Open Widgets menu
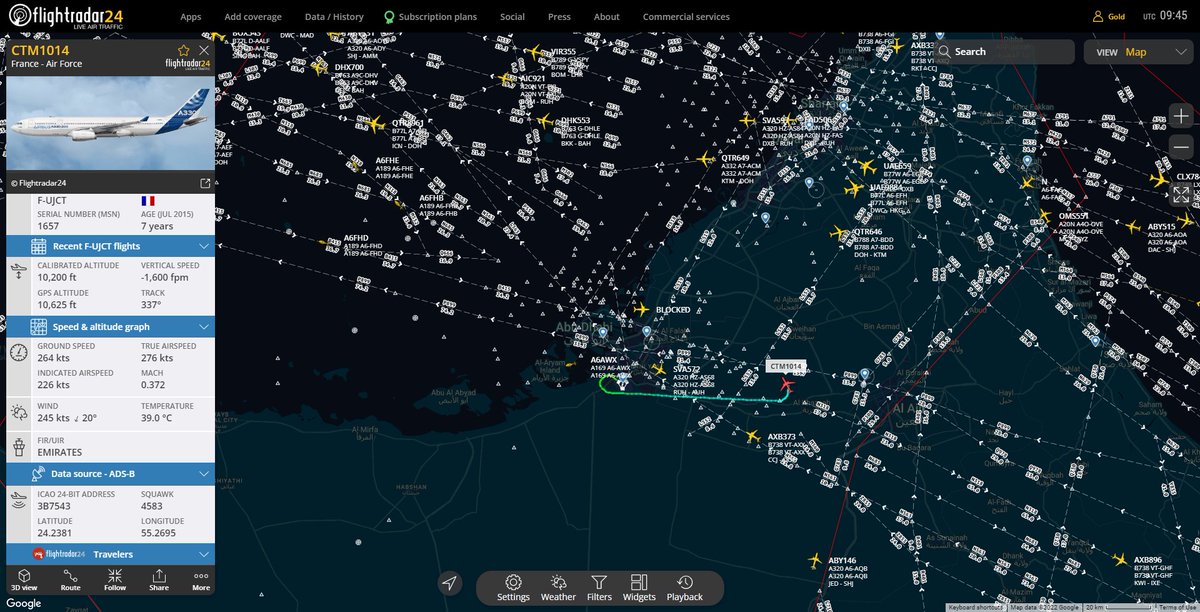The height and width of the screenshot is (612, 1200). [x=638, y=588]
